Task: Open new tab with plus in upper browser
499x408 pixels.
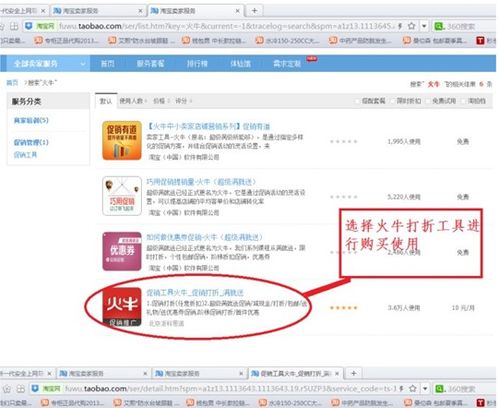Action: pos(254,11)
